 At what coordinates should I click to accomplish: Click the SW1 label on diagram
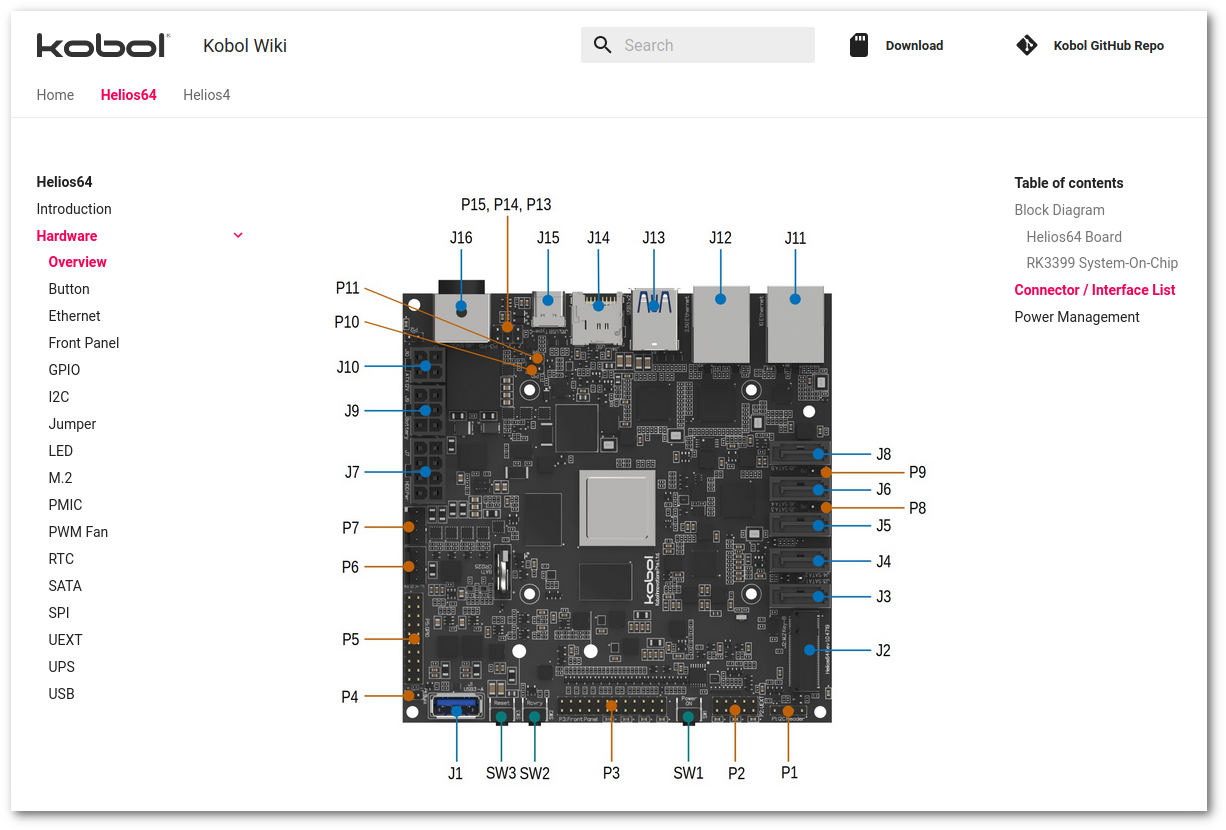[688, 773]
